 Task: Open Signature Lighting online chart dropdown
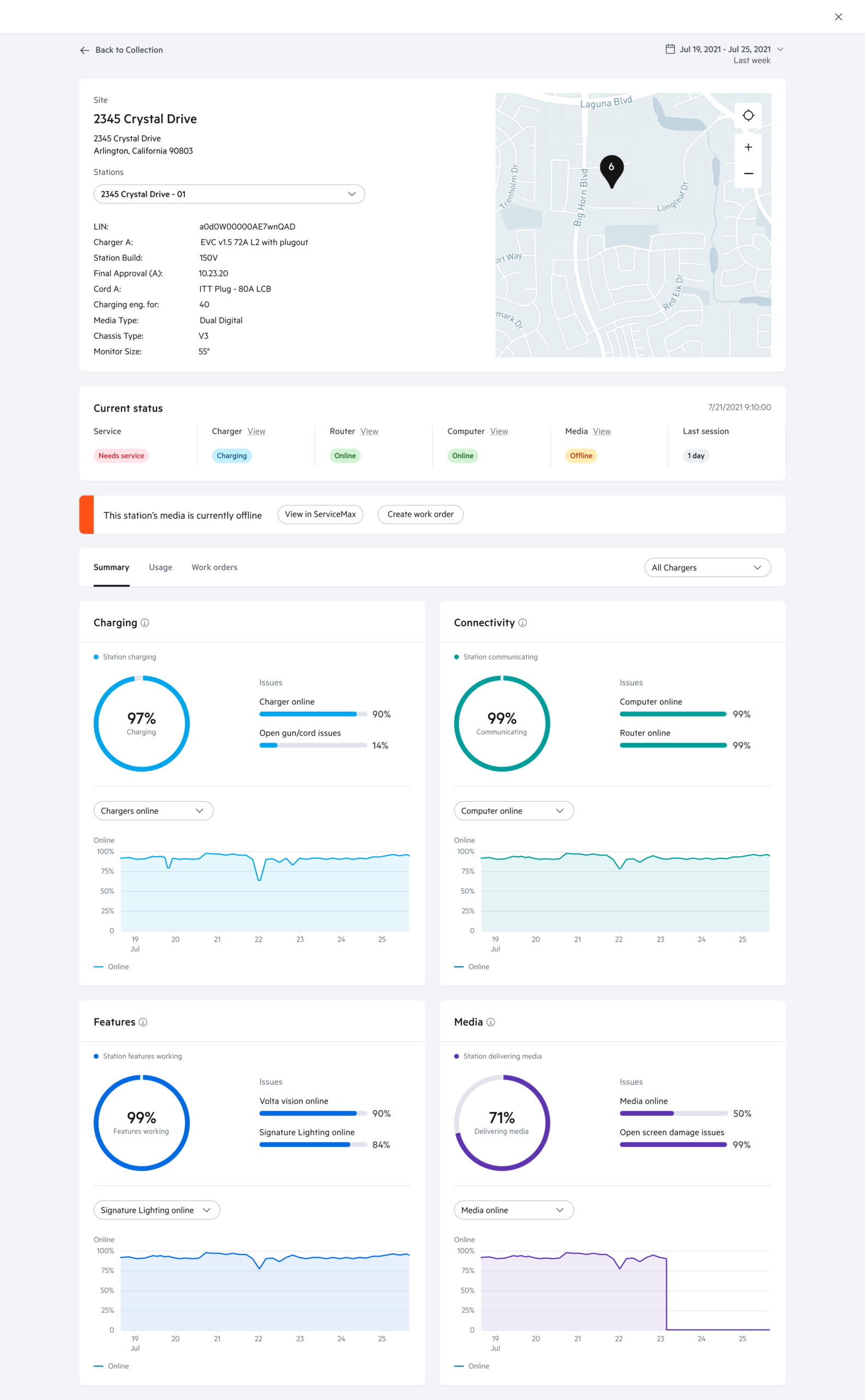pyautogui.click(x=157, y=1210)
